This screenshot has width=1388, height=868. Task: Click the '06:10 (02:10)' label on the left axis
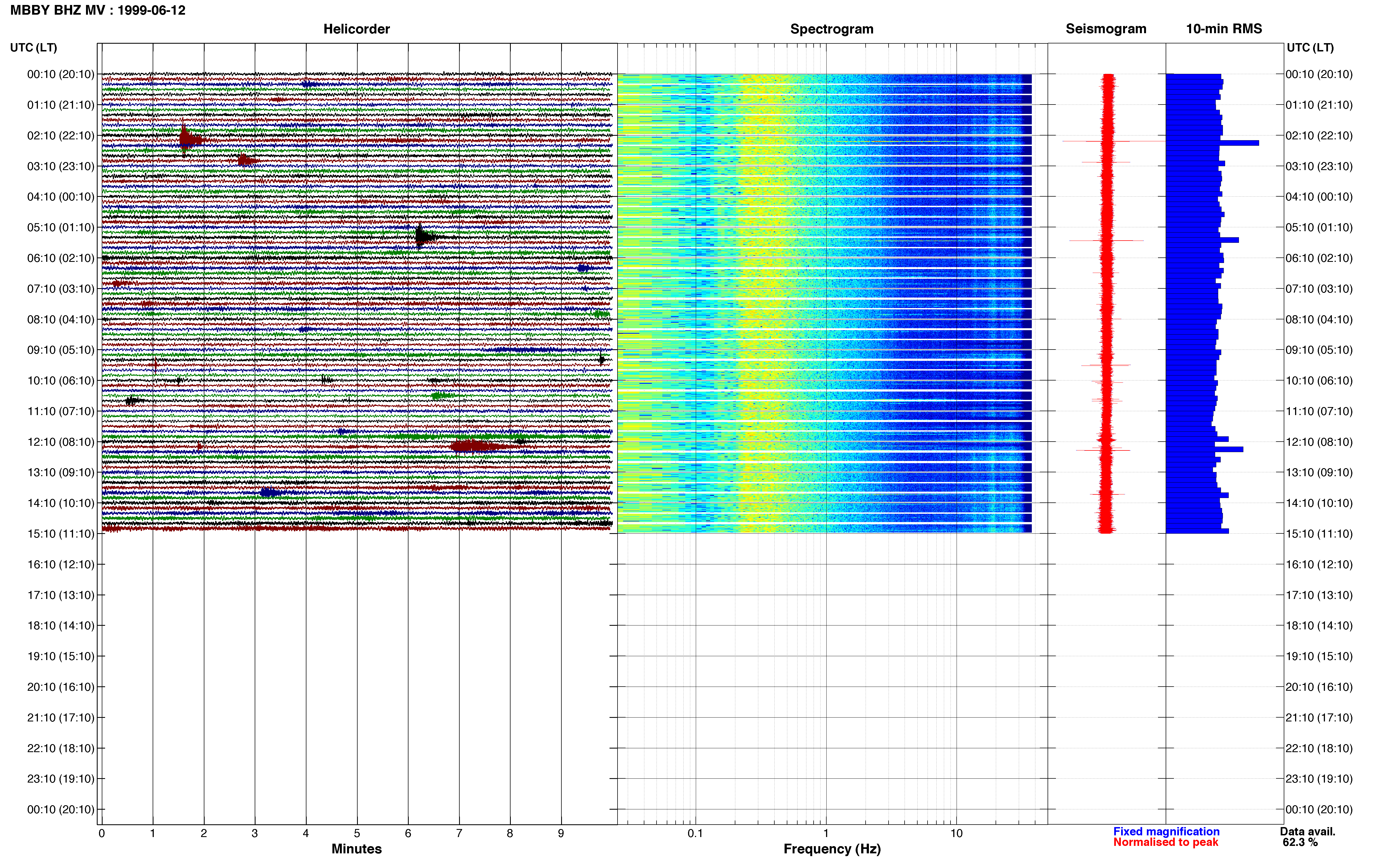tap(61, 258)
